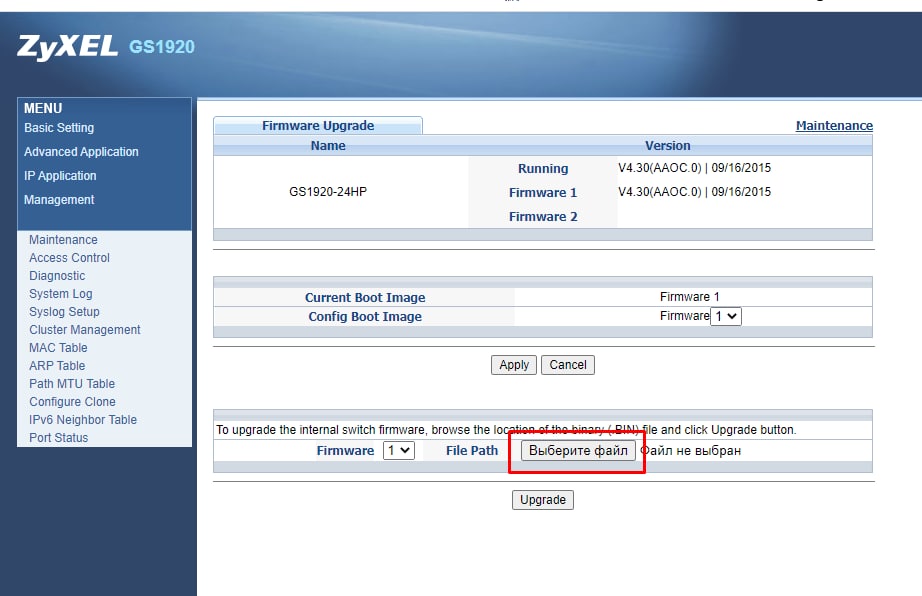
Task: Open Path MTU Table
Action: coord(72,384)
